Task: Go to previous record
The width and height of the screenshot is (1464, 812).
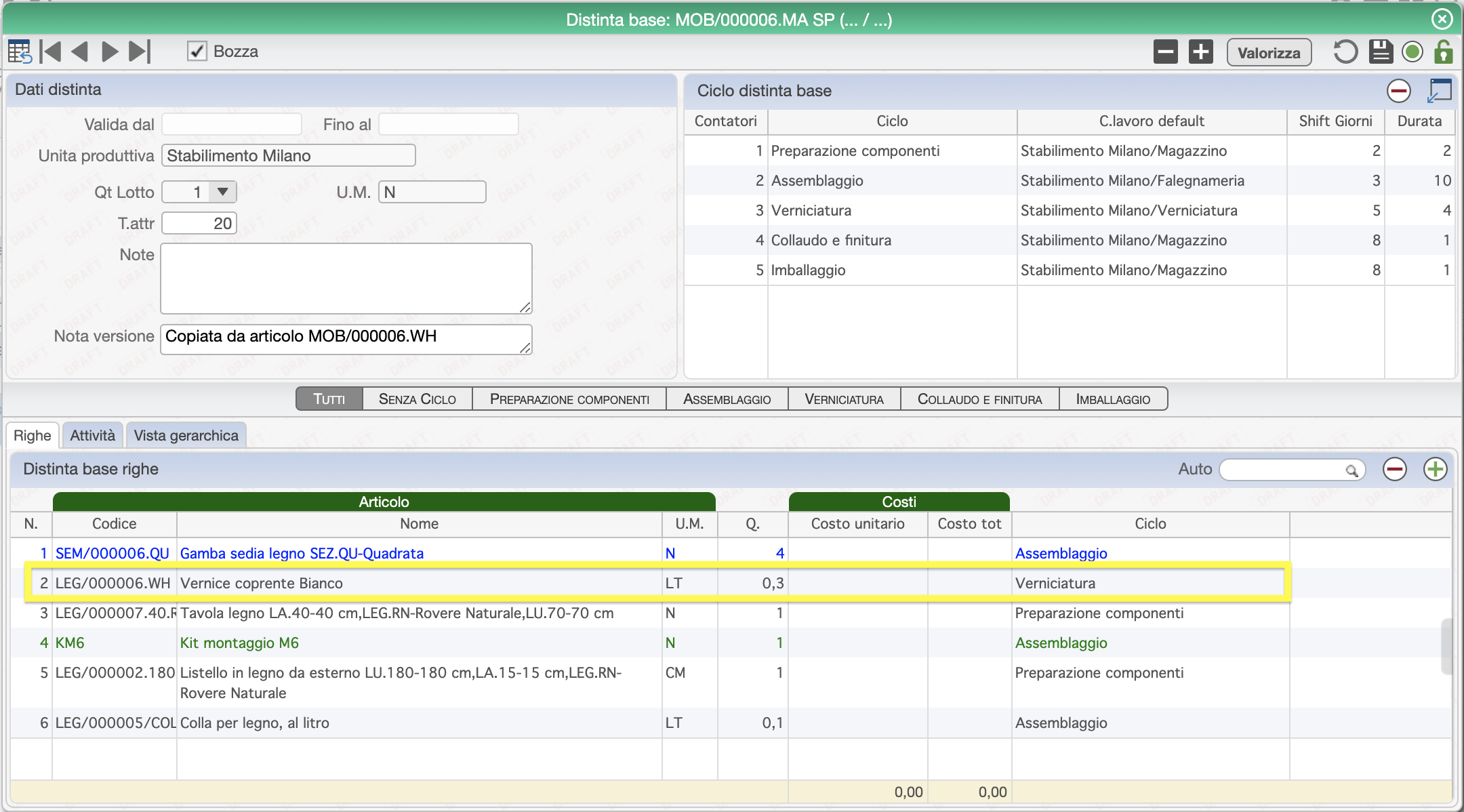Action: 80,52
